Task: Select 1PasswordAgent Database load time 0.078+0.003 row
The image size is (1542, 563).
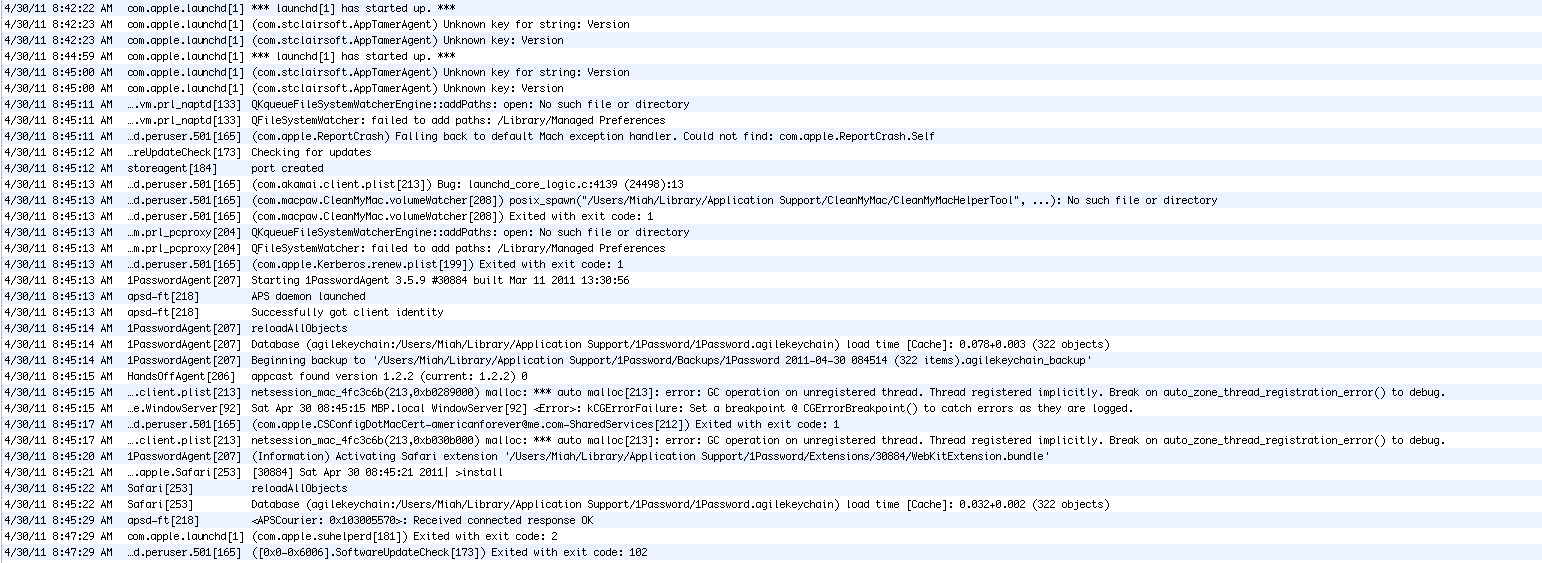Action: (771, 344)
